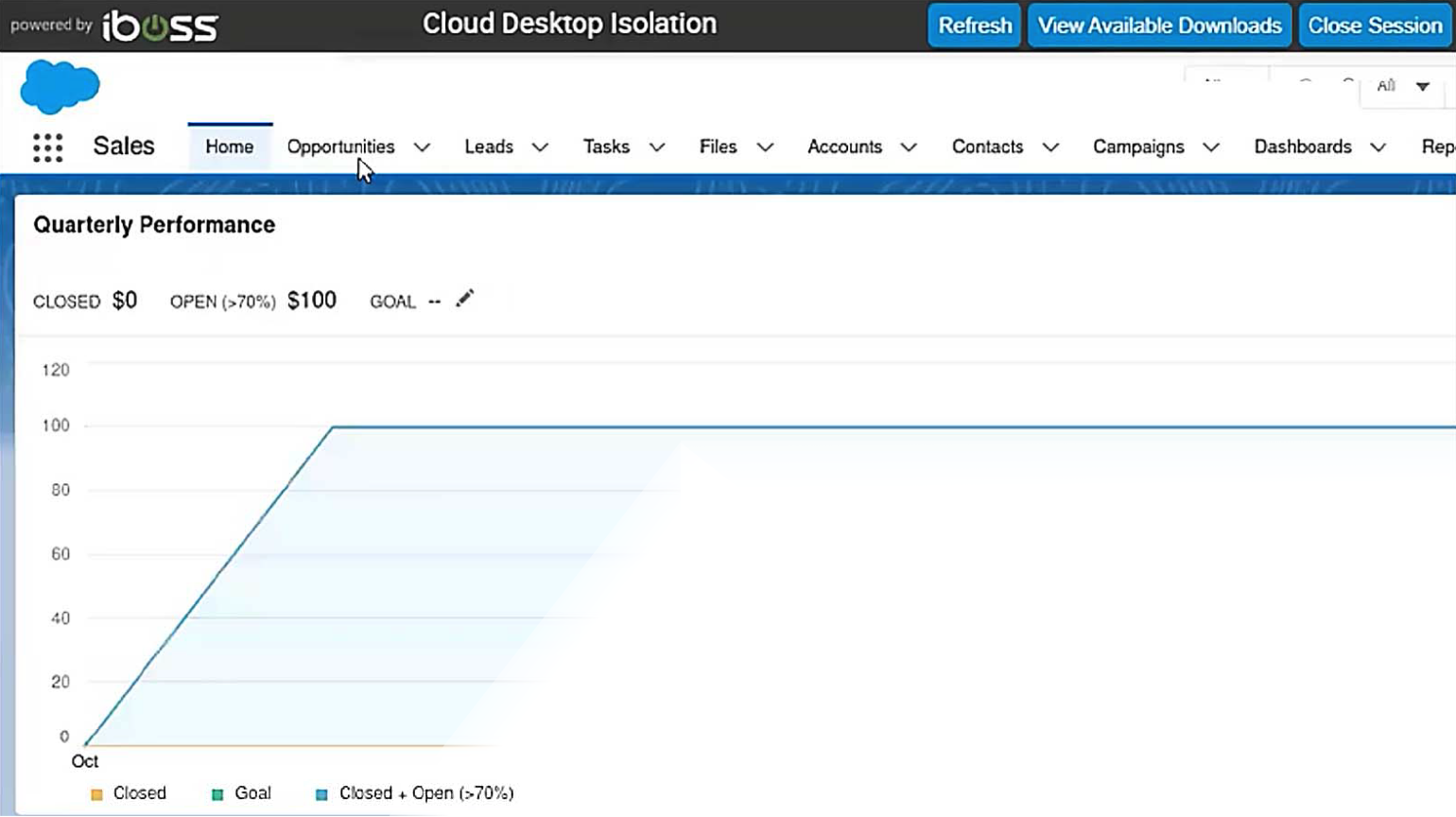Expand the Campaigns tab dropdown chevron
Image resolution: width=1456 pixels, height=817 pixels.
click(1211, 148)
